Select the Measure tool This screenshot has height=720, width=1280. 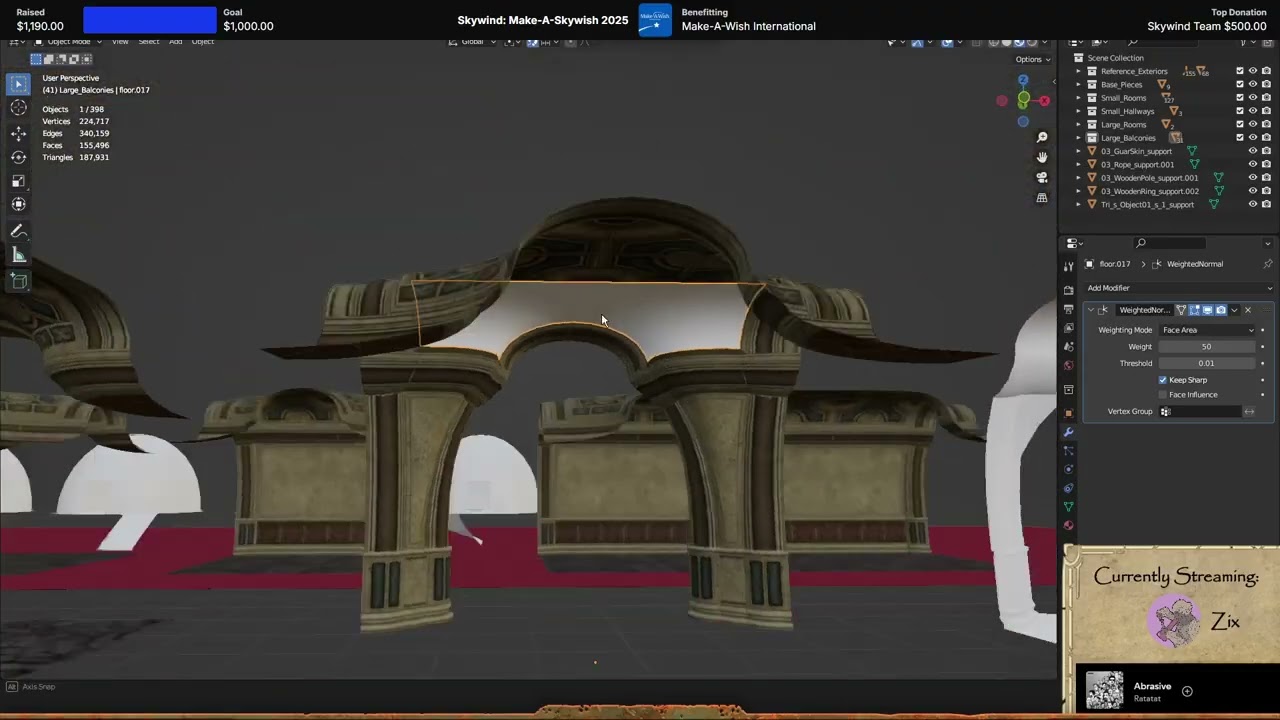point(18,256)
